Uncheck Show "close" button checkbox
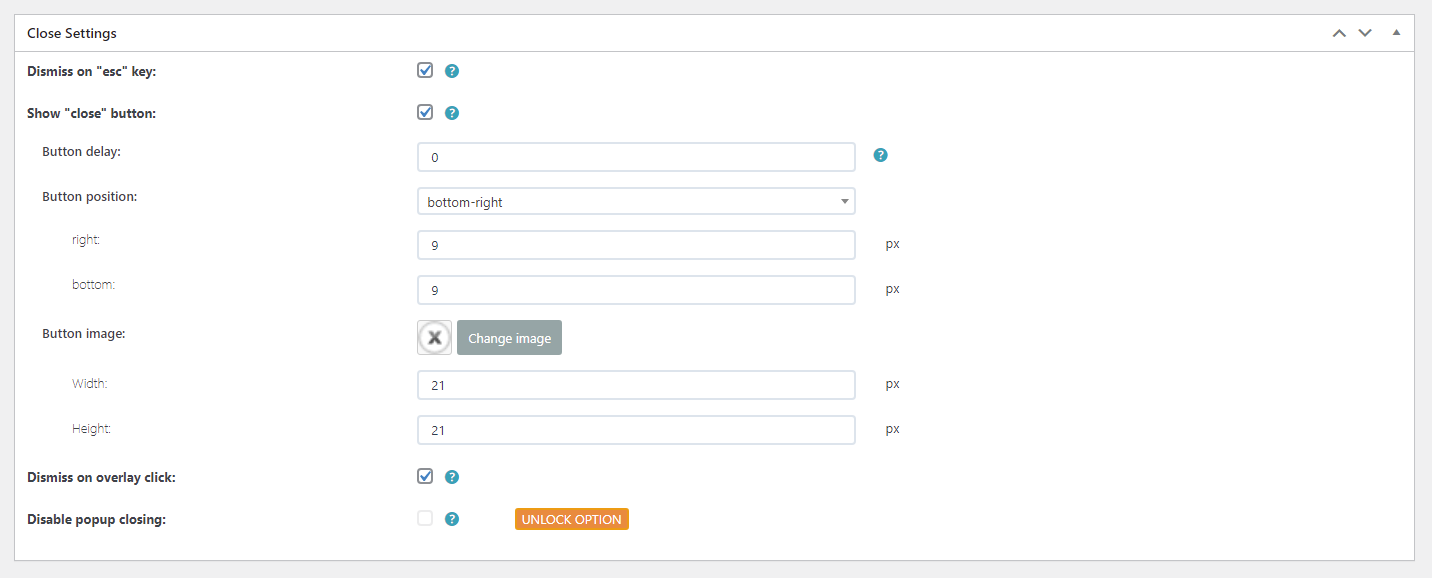Viewport: 1432px width, 578px height. point(425,113)
